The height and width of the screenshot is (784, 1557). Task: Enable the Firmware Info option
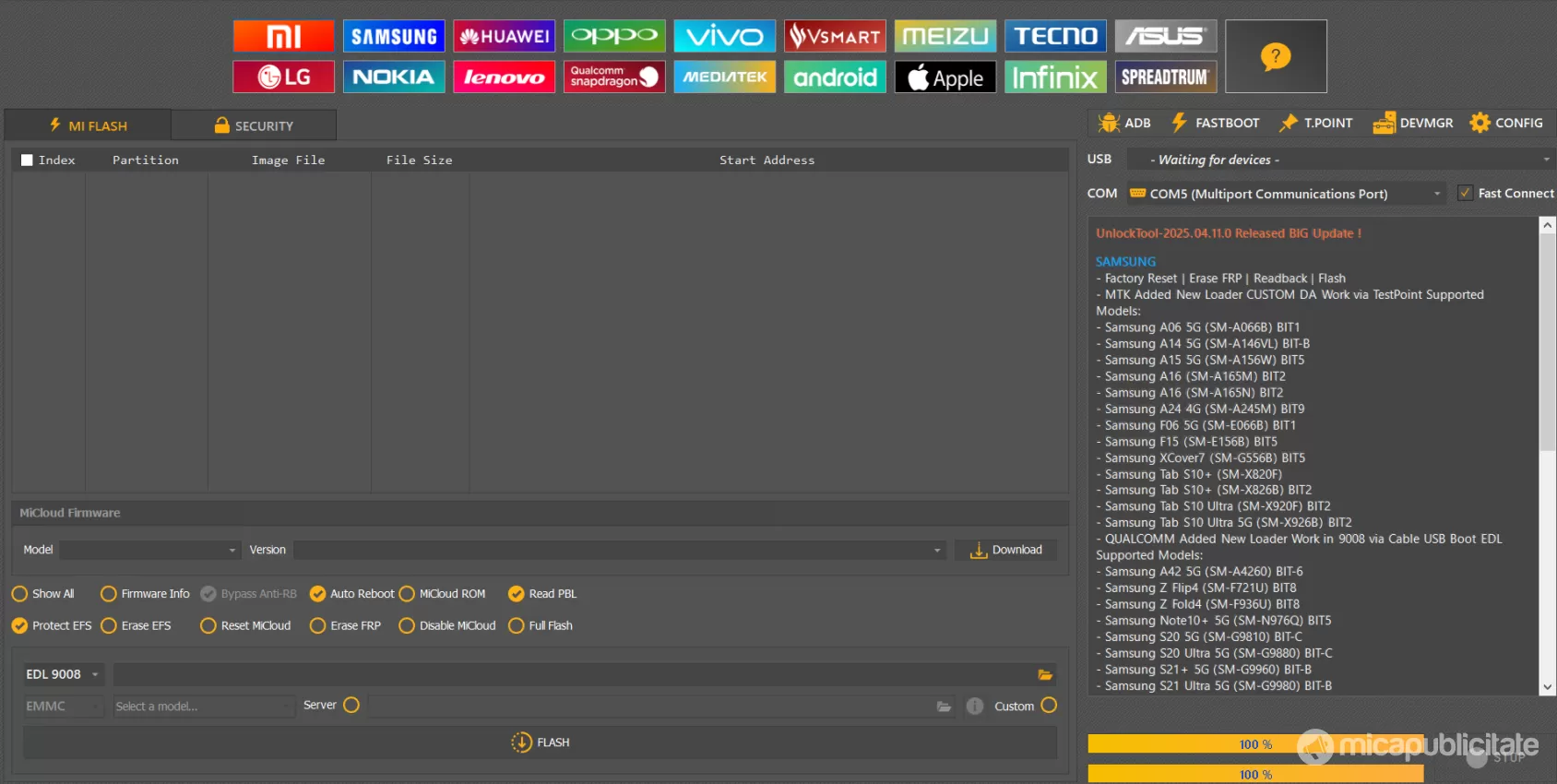(x=109, y=594)
